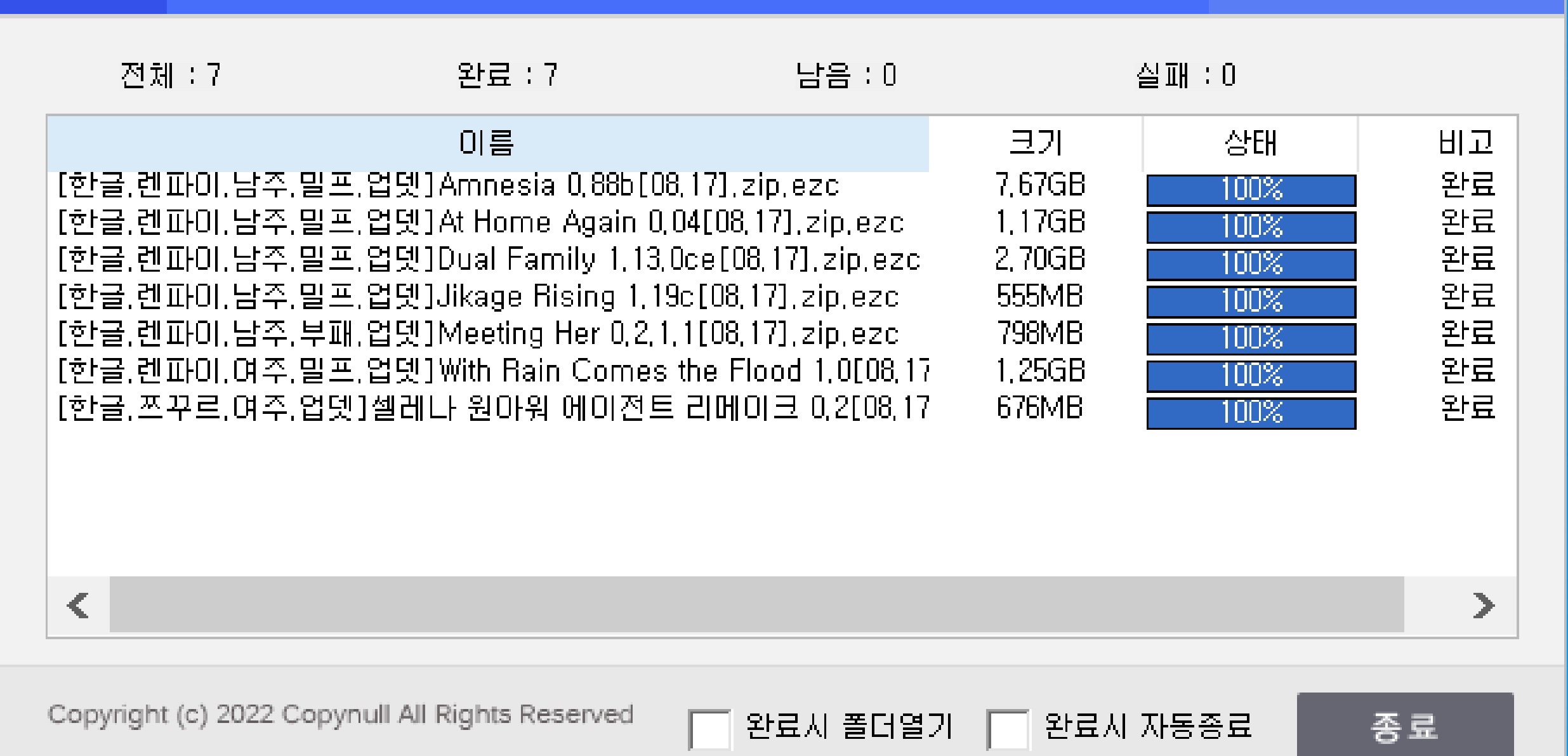Click the 상태 column header
The height and width of the screenshot is (756, 1568).
1250,143
